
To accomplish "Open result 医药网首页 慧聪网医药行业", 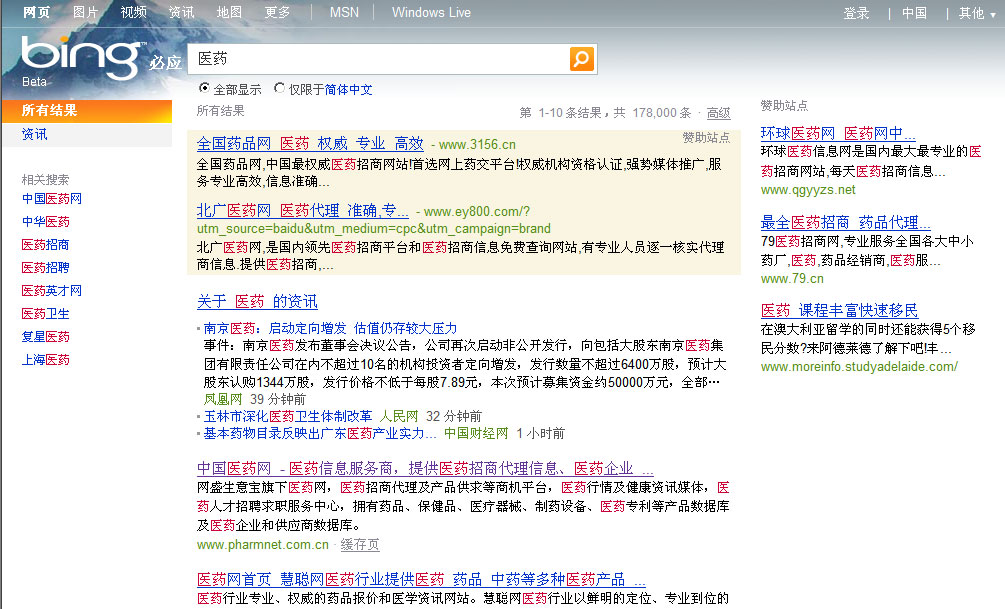I will [x=421, y=580].
